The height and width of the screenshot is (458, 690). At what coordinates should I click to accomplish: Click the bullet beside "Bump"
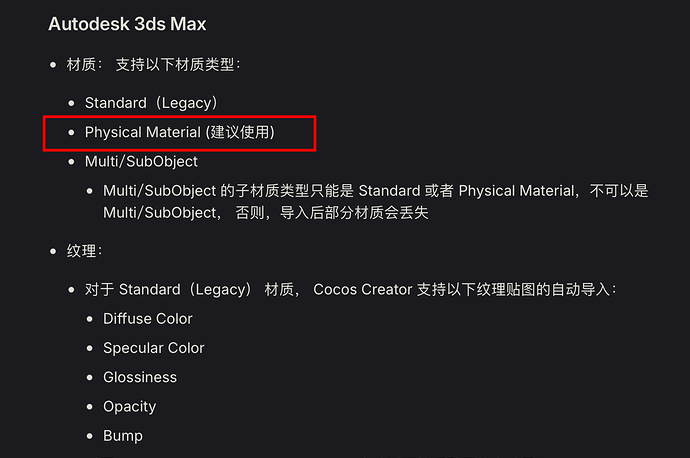(89, 436)
